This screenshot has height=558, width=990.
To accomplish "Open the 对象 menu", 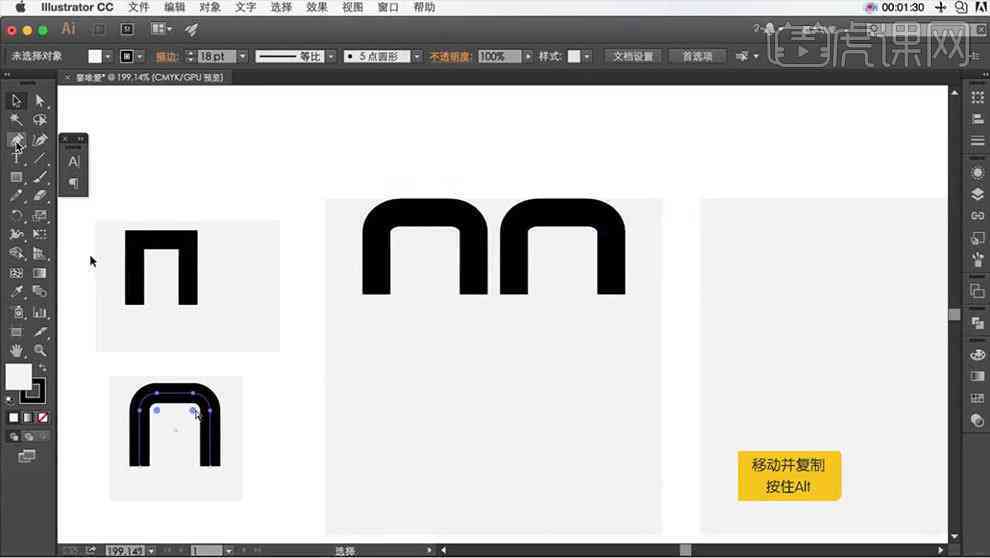I will (x=210, y=8).
